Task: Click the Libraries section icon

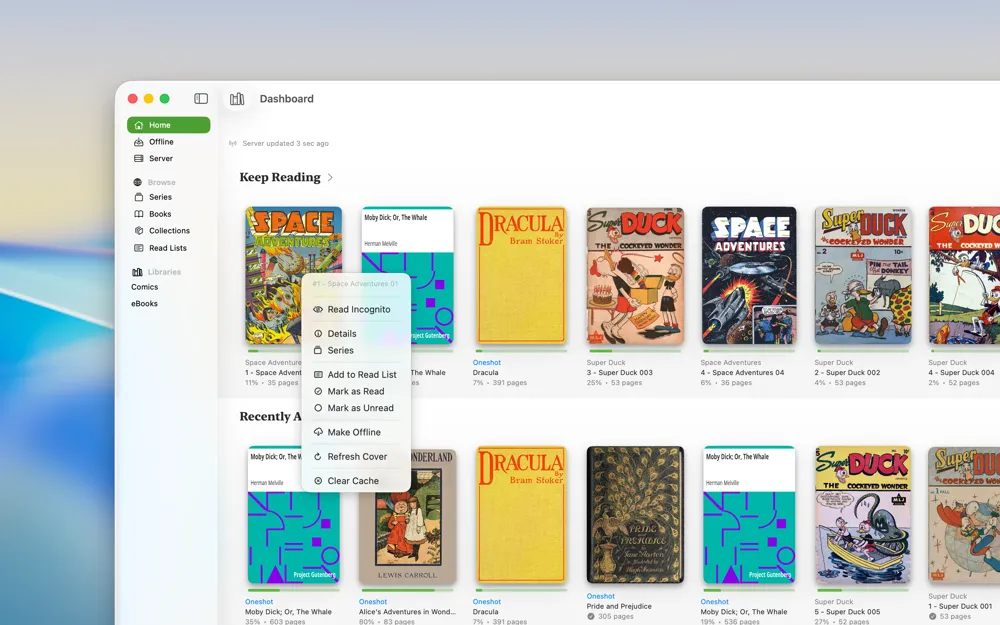Action: 137,272
